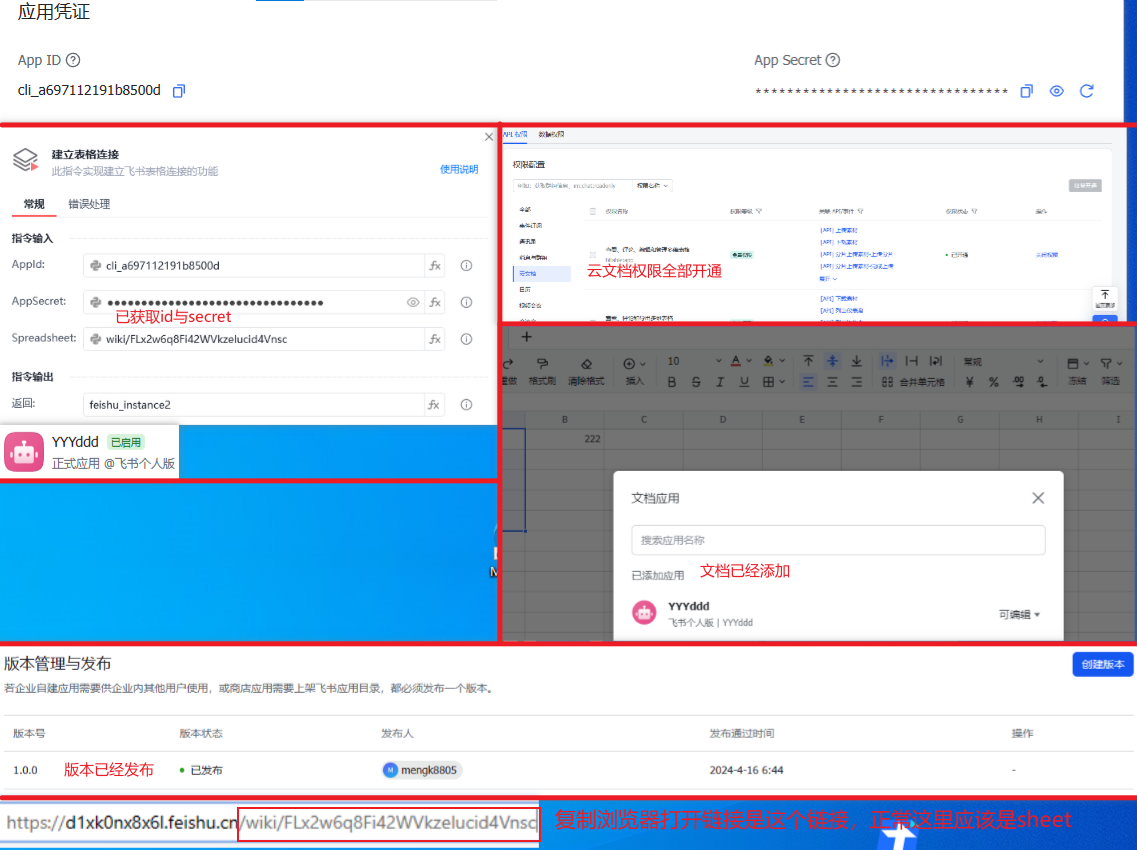Open App ID help tooltip icon
1137x850 pixels.
coord(73,60)
